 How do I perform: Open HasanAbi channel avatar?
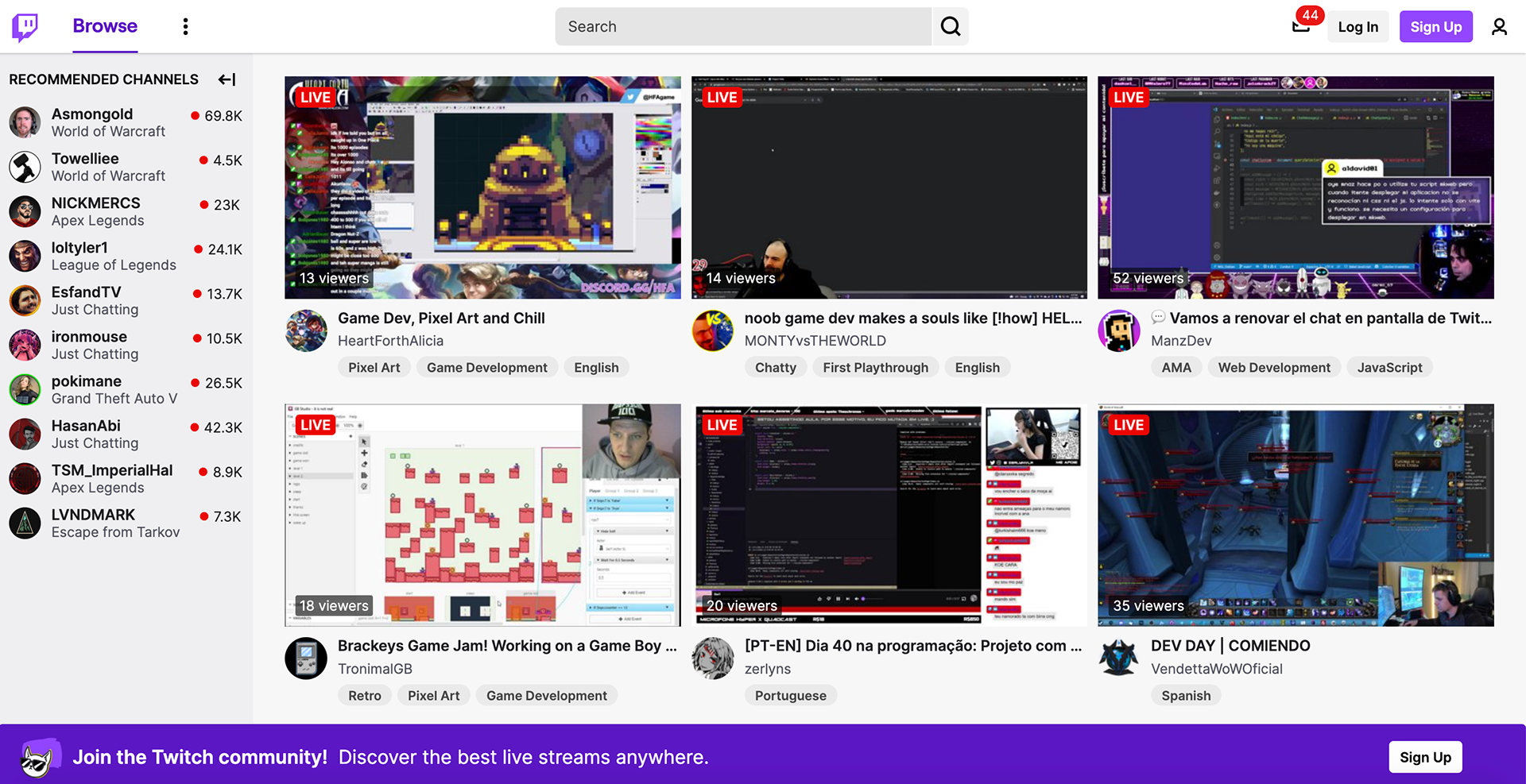point(25,434)
